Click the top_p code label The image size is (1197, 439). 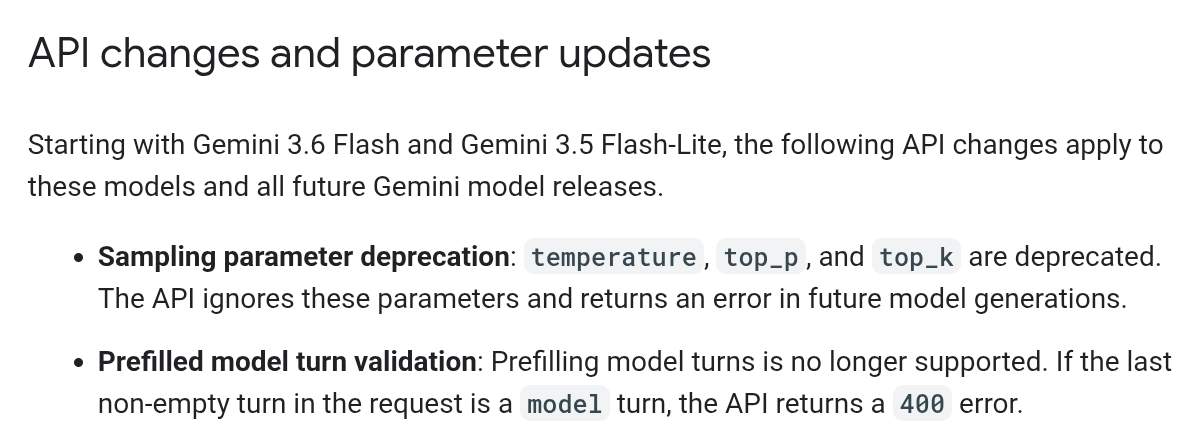[761, 257]
